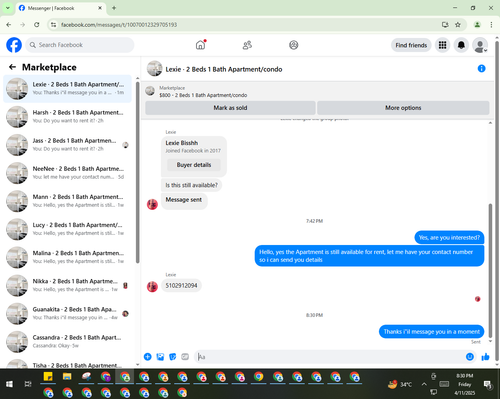
Task: Choose a GIF from the composer
Action: 185,357
